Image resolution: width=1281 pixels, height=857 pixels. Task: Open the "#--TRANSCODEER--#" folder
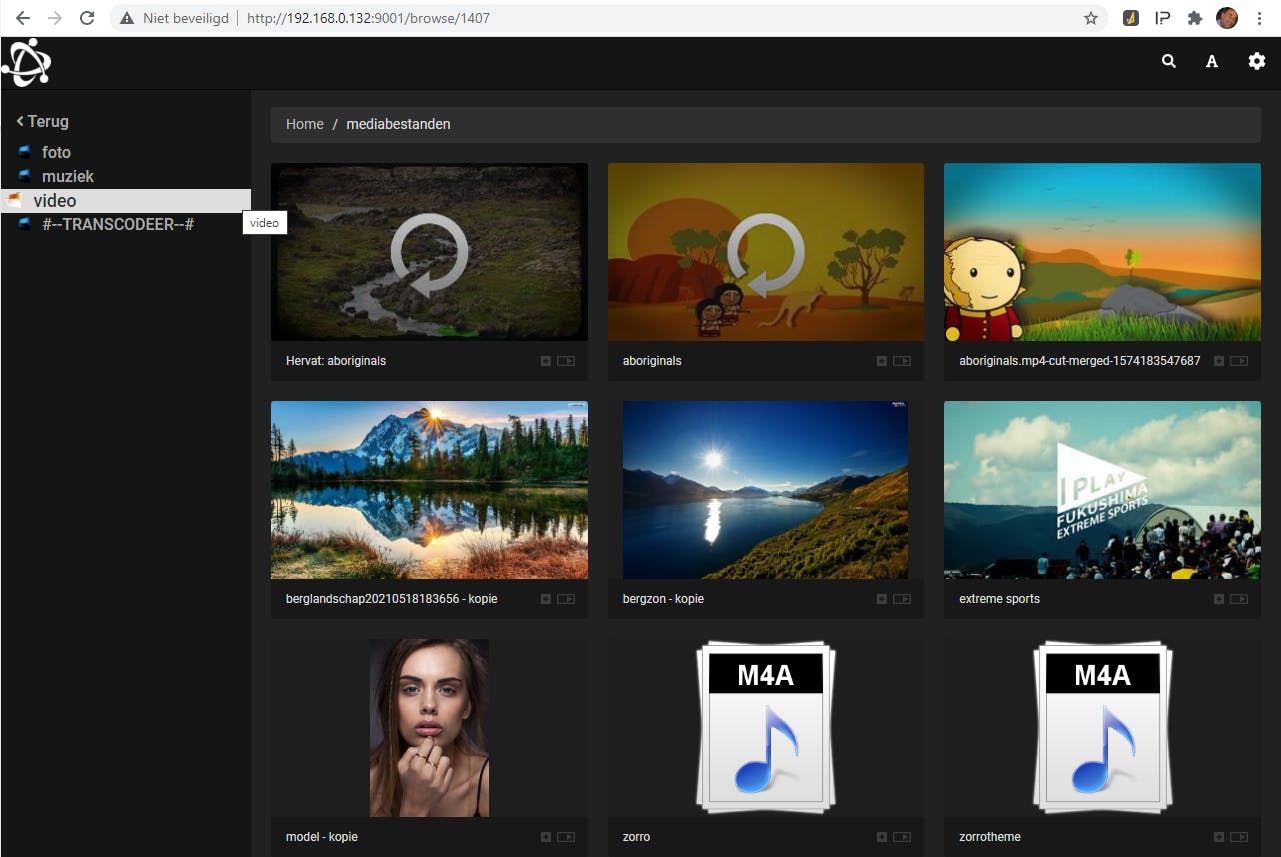(x=118, y=224)
